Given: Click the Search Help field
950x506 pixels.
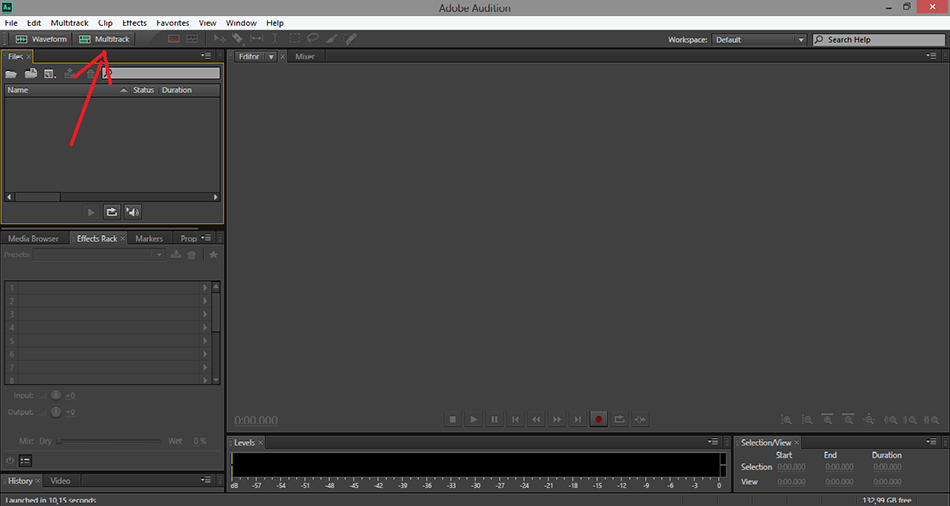Looking at the screenshot, I should coord(878,40).
